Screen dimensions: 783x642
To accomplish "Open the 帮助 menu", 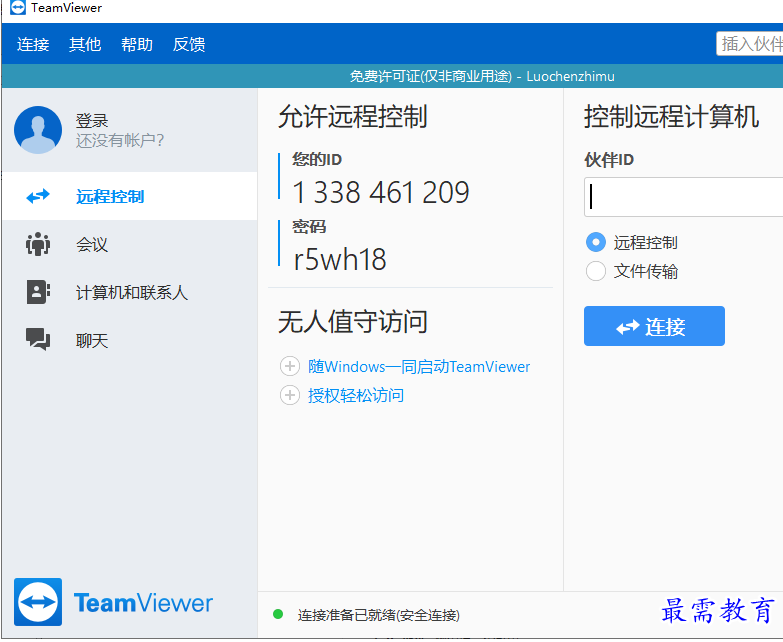I will coord(137,44).
